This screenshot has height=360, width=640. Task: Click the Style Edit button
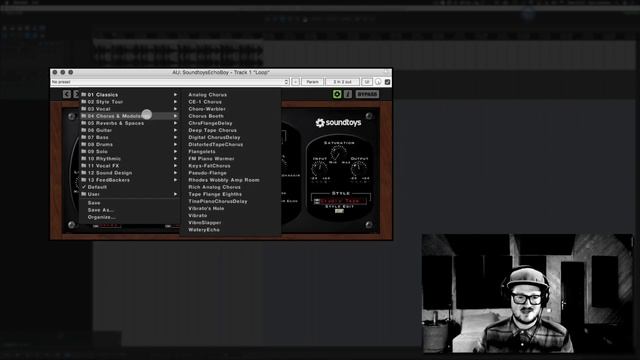(x=339, y=211)
